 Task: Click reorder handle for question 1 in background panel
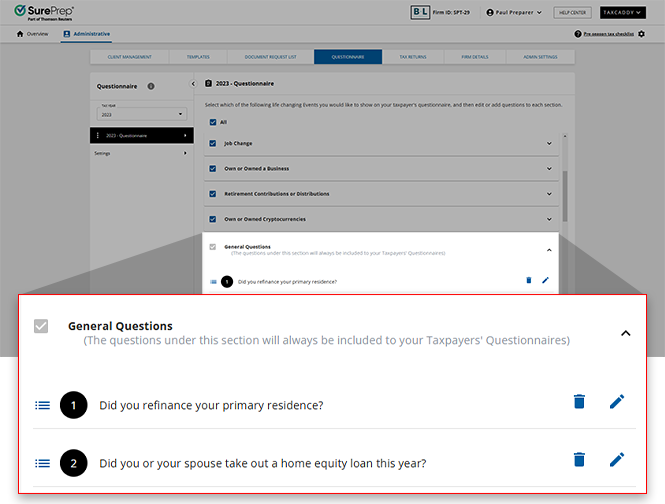pos(213,282)
